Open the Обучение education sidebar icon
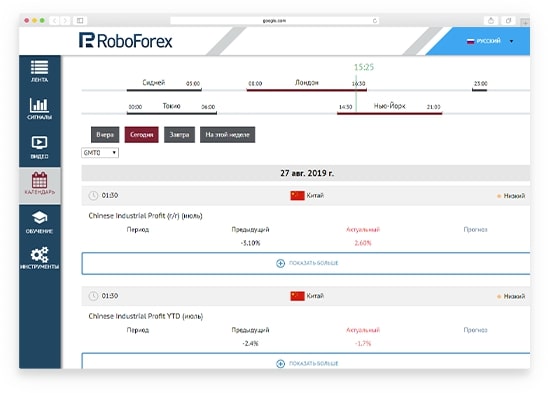 click(39, 222)
